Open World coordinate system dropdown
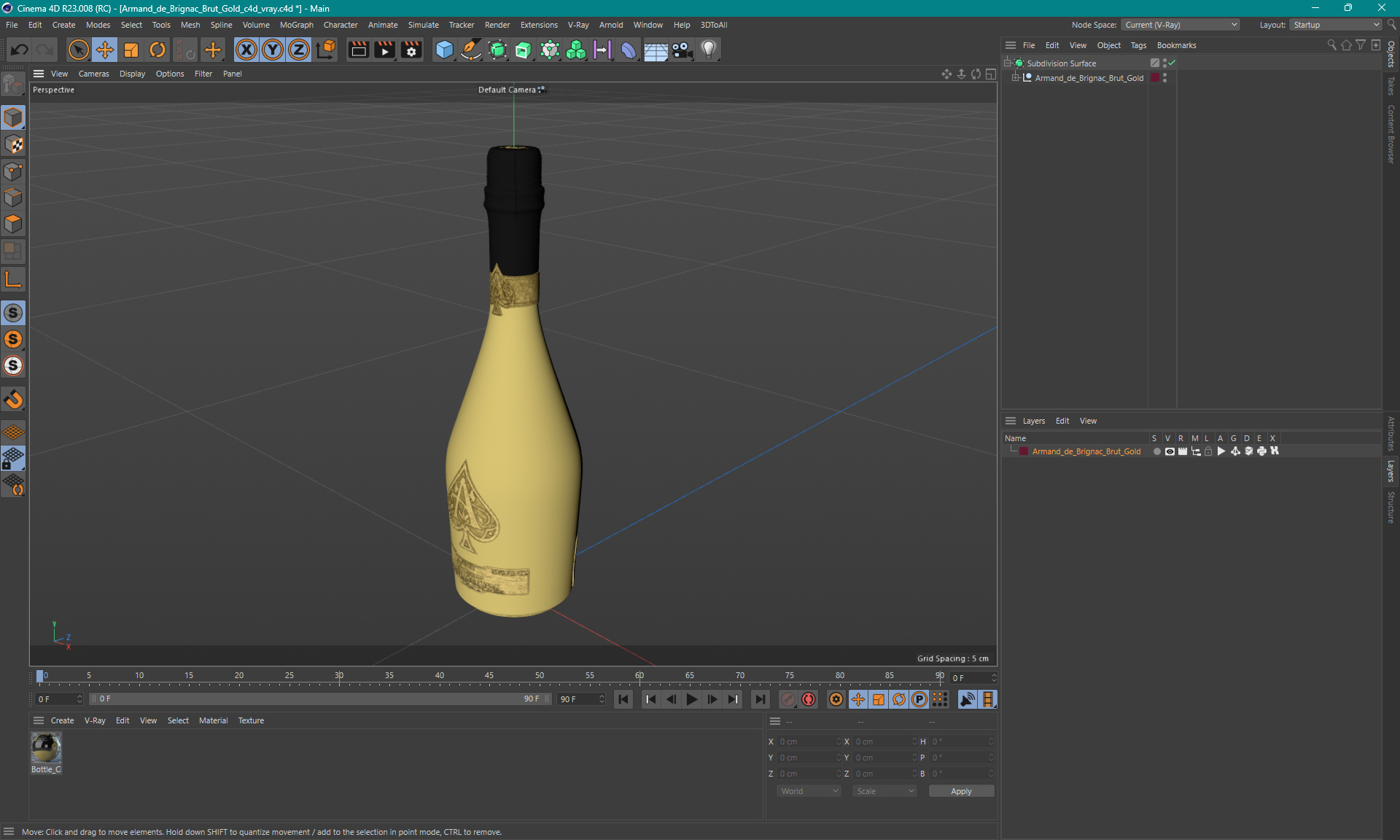1400x840 pixels. [808, 791]
